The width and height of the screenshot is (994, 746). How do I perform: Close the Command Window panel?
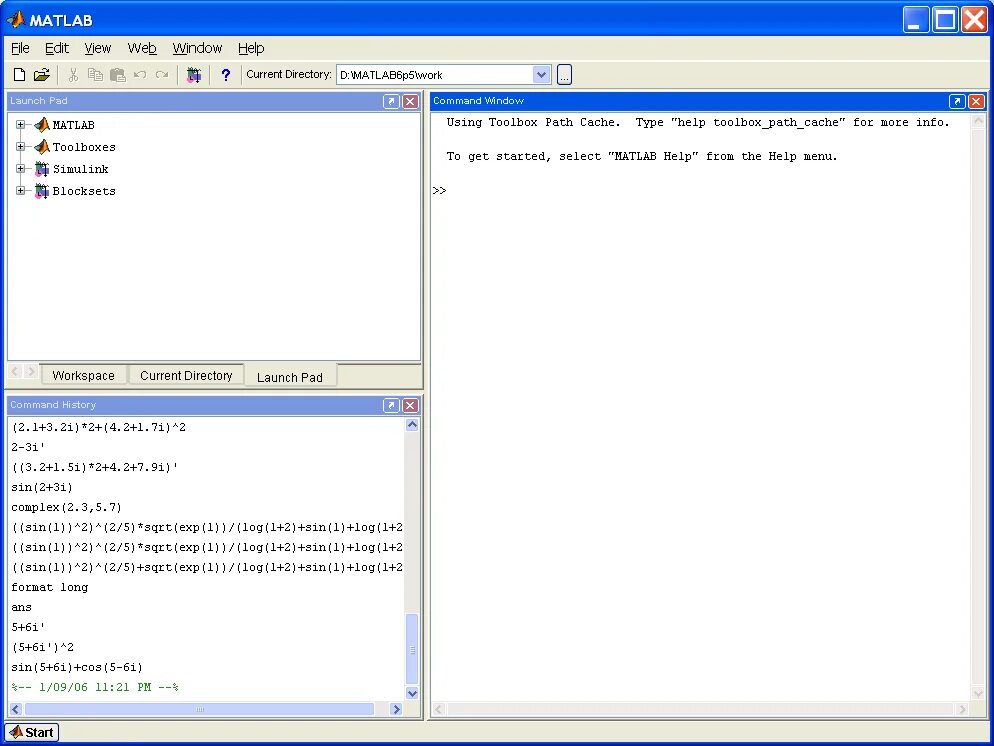(977, 101)
